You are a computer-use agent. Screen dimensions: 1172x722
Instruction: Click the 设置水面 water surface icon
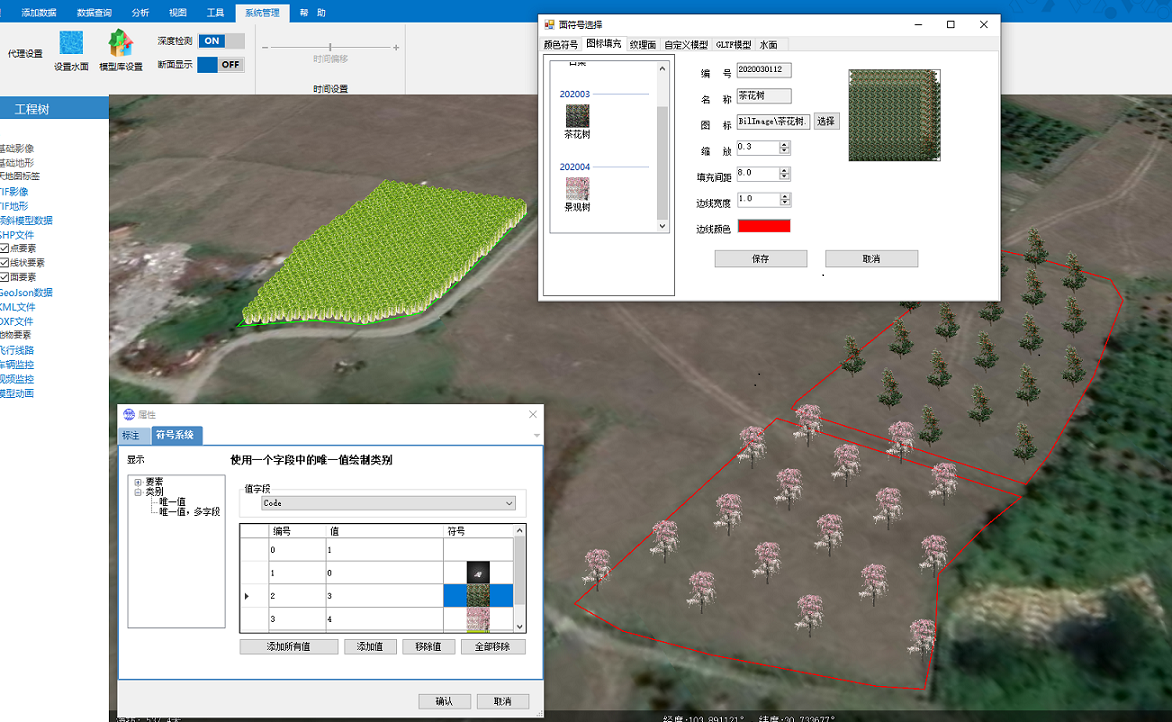click(x=71, y=44)
